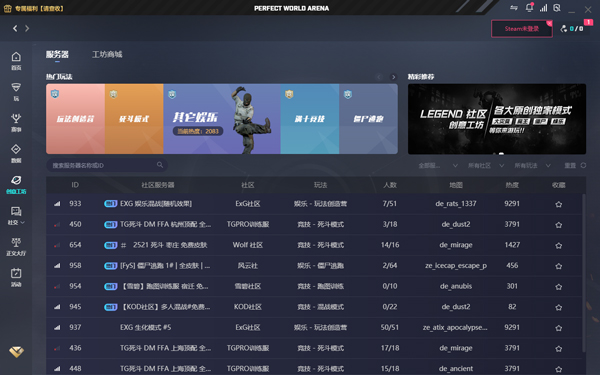
Task: Expand the all game modes filter dropdown
Action: point(532,165)
